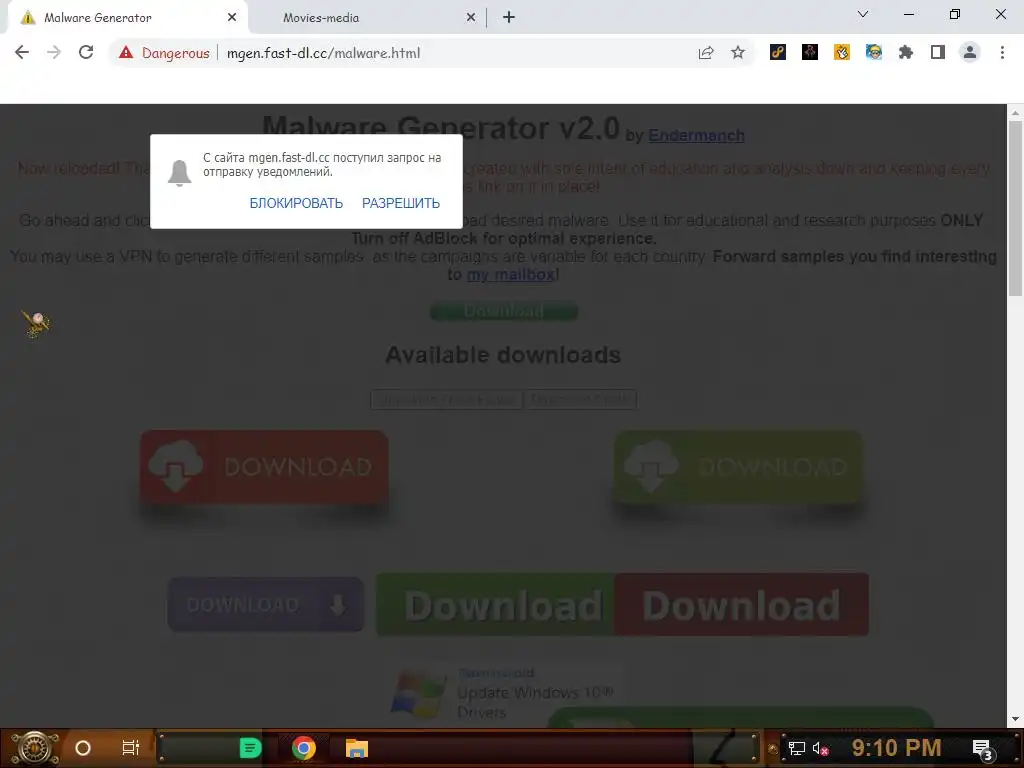Open the 9:10 PM taskbar clock
Screen dimensions: 1024x768
[x=896, y=747]
